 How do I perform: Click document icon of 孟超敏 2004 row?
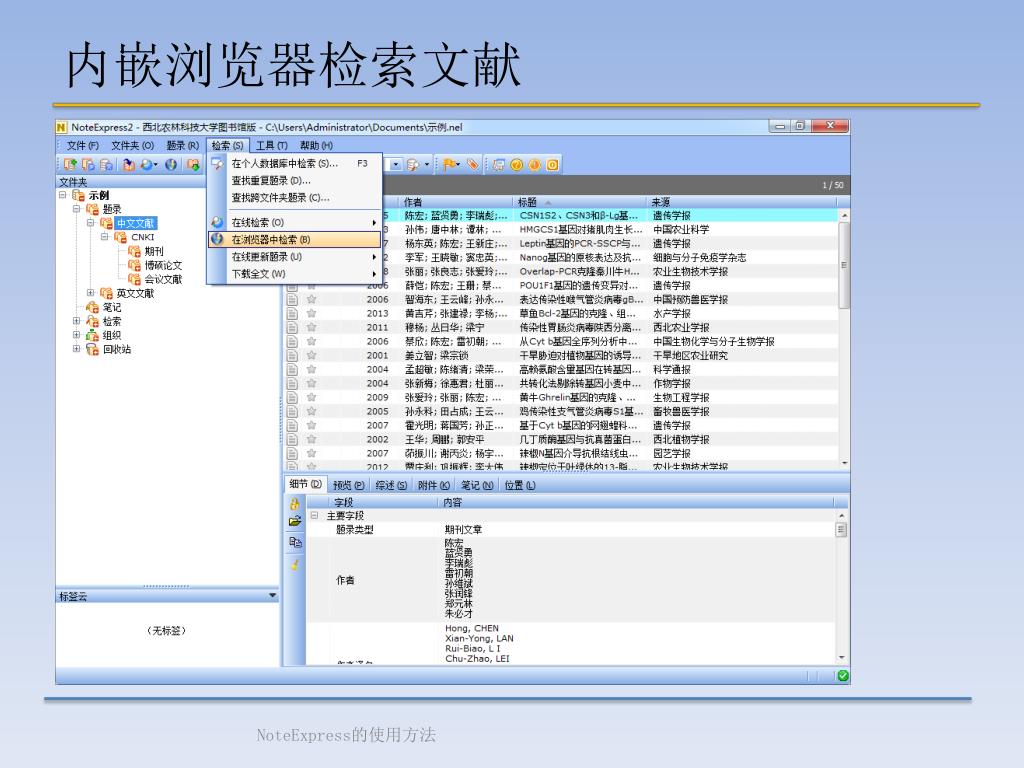[x=293, y=370]
